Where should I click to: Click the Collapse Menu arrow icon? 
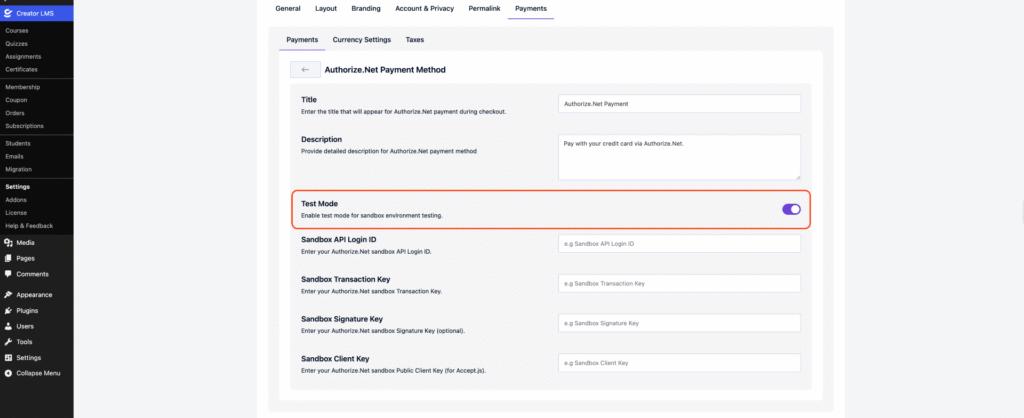(x=8, y=373)
